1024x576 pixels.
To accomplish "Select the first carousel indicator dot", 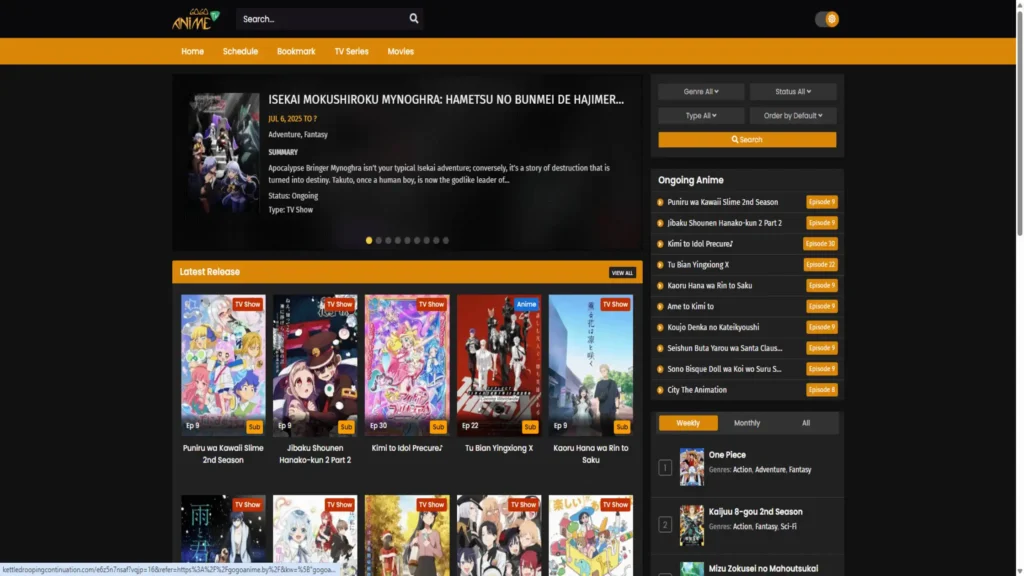I will tap(369, 240).
